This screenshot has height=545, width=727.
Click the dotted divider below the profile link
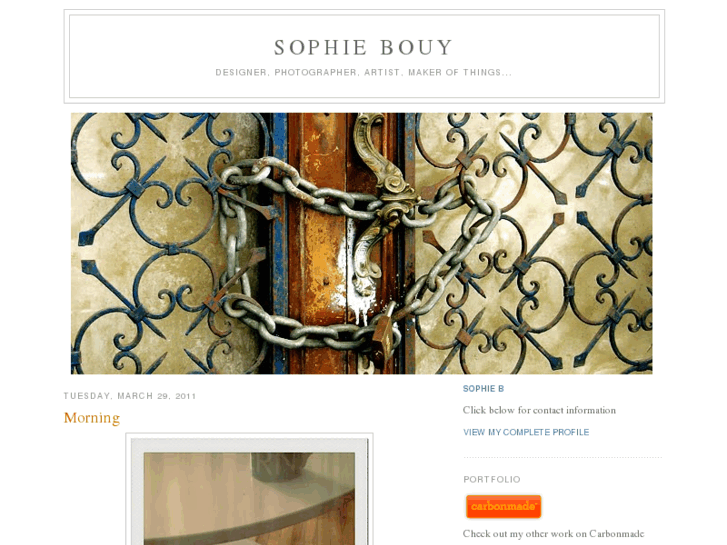(562, 457)
